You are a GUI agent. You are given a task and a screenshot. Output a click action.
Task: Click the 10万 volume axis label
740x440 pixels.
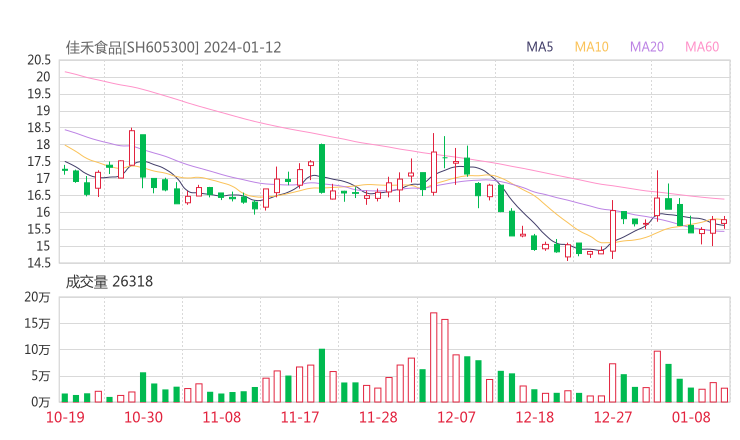(37, 350)
